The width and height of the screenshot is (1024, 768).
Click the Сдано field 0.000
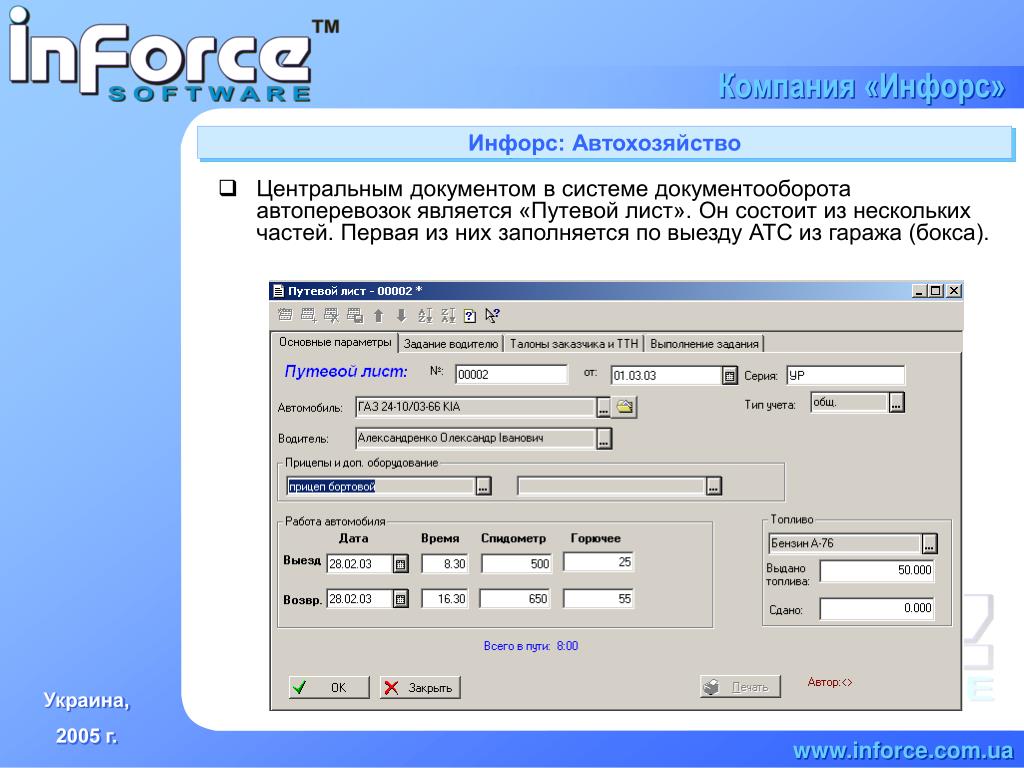coord(877,608)
